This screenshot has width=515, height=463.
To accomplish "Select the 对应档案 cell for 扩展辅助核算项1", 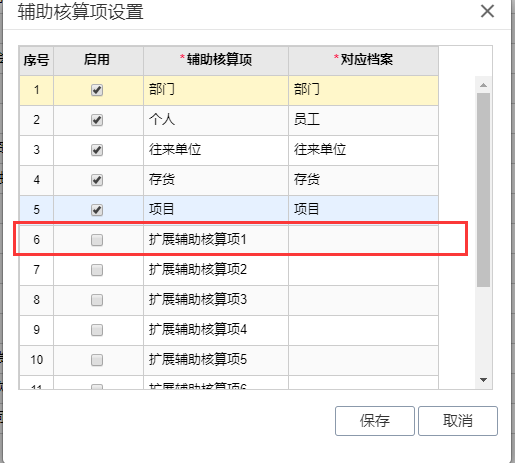I will 363,240.
